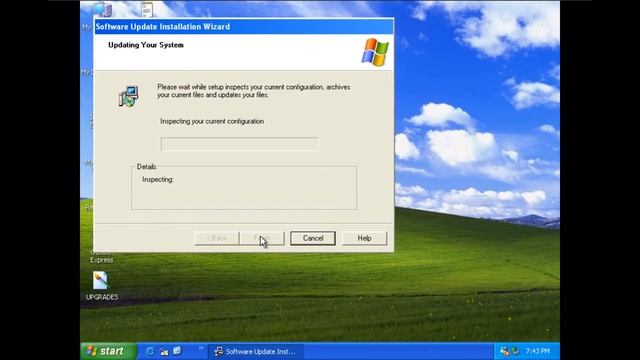
Task: Click the Cancel button in the wizard
Action: coord(313,238)
